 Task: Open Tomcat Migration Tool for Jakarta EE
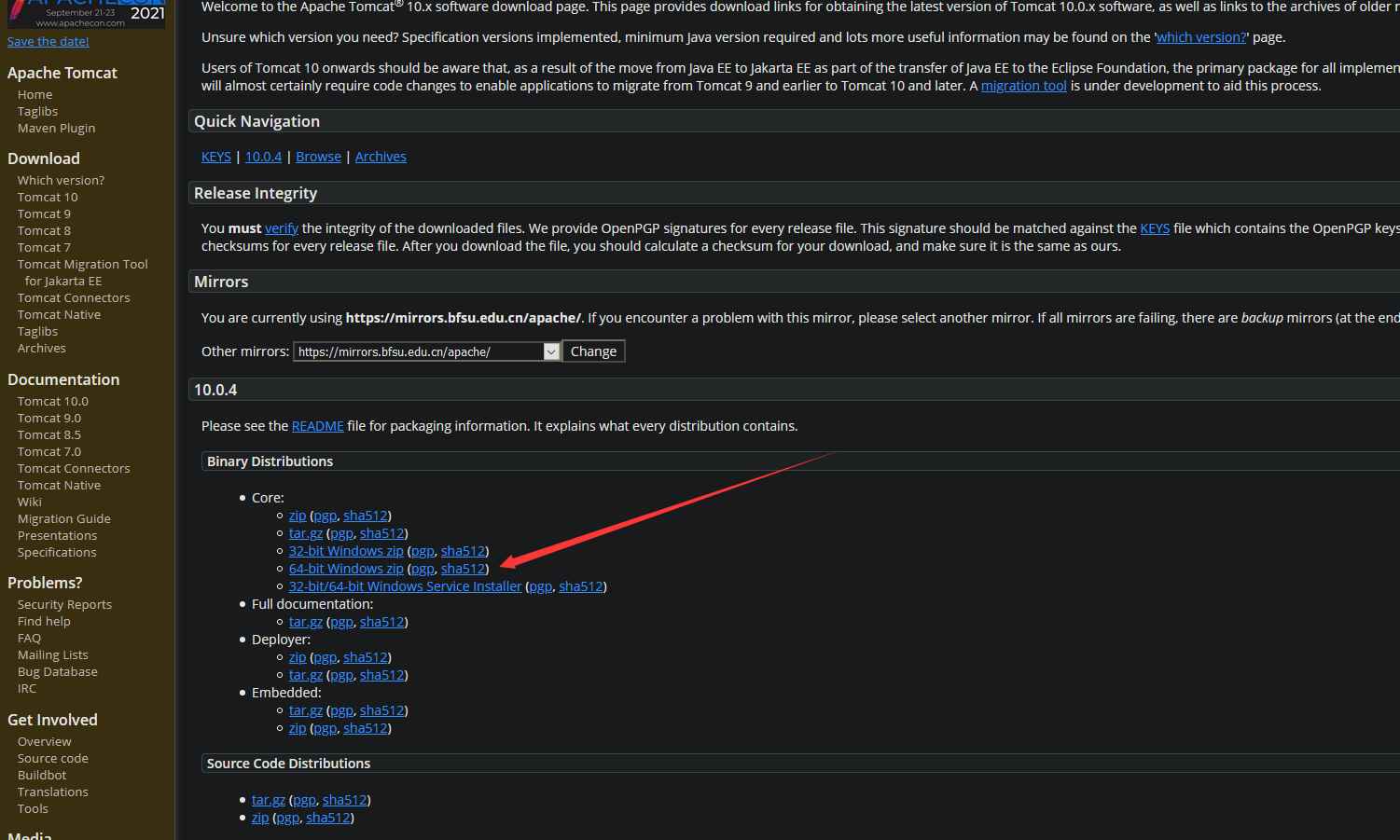point(82,273)
